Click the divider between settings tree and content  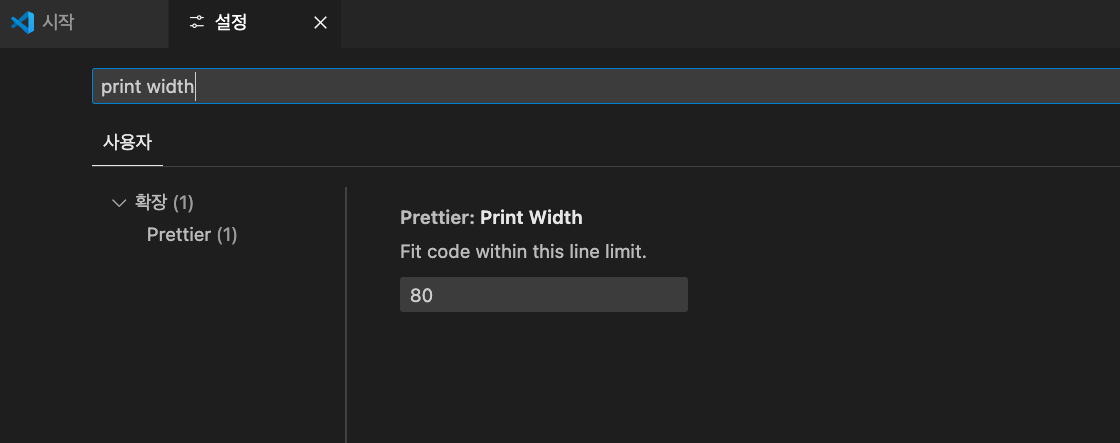tap(346, 320)
